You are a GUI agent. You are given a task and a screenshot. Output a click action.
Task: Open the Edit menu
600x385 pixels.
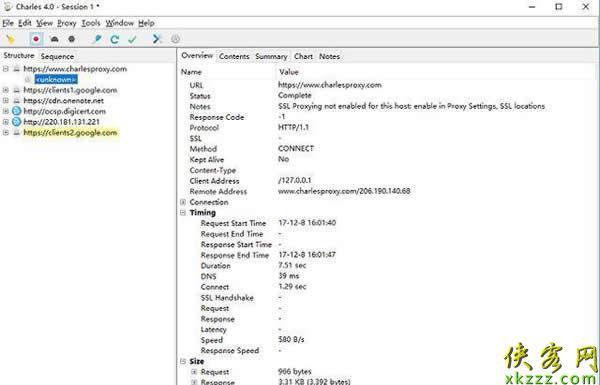[25, 23]
